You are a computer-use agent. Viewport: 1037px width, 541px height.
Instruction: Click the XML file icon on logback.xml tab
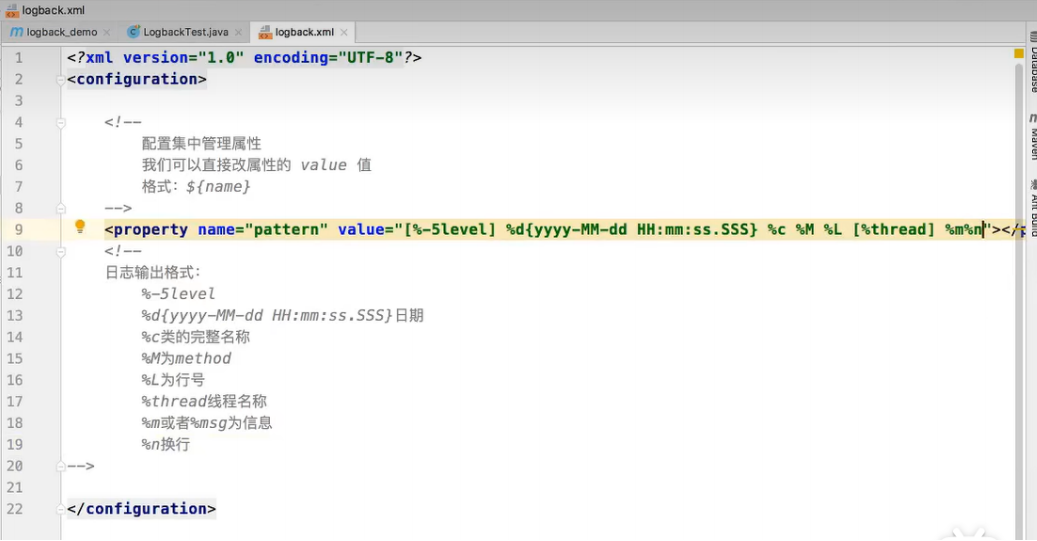(265, 32)
